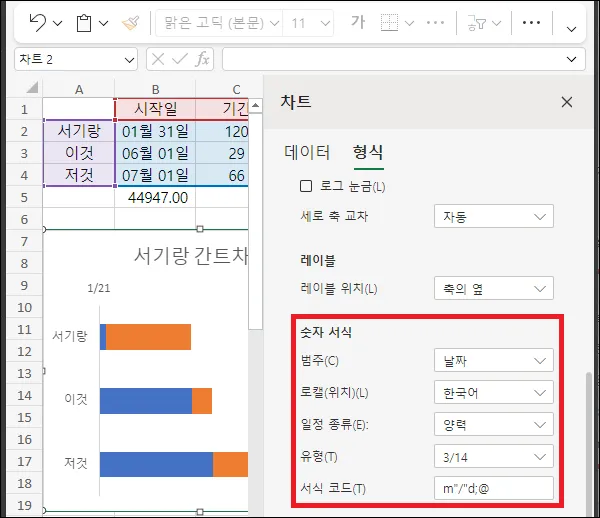
Task: Expand sort and filter dropdown arrow
Action: (x=496, y=23)
